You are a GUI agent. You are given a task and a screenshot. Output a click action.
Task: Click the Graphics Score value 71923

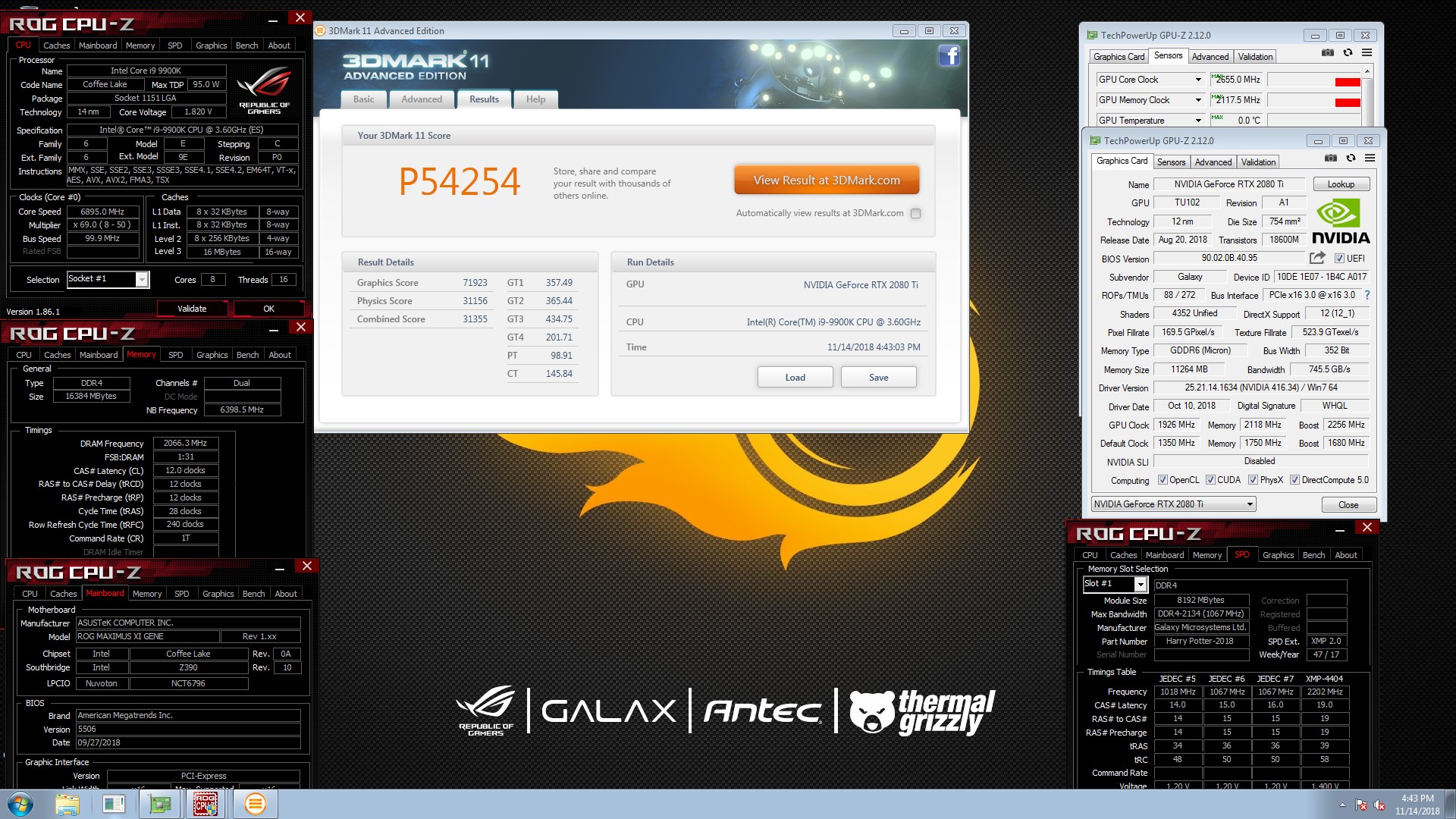pyautogui.click(x=475, y=283)
